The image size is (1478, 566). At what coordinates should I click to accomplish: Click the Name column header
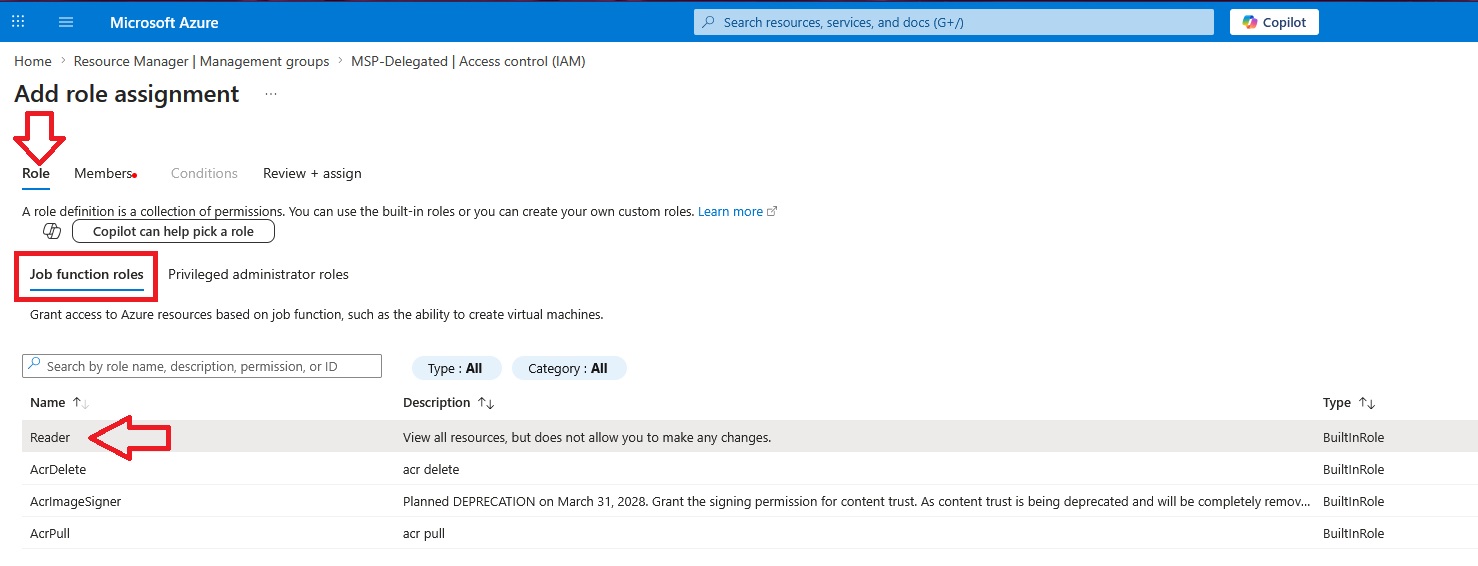pos(47,403)
